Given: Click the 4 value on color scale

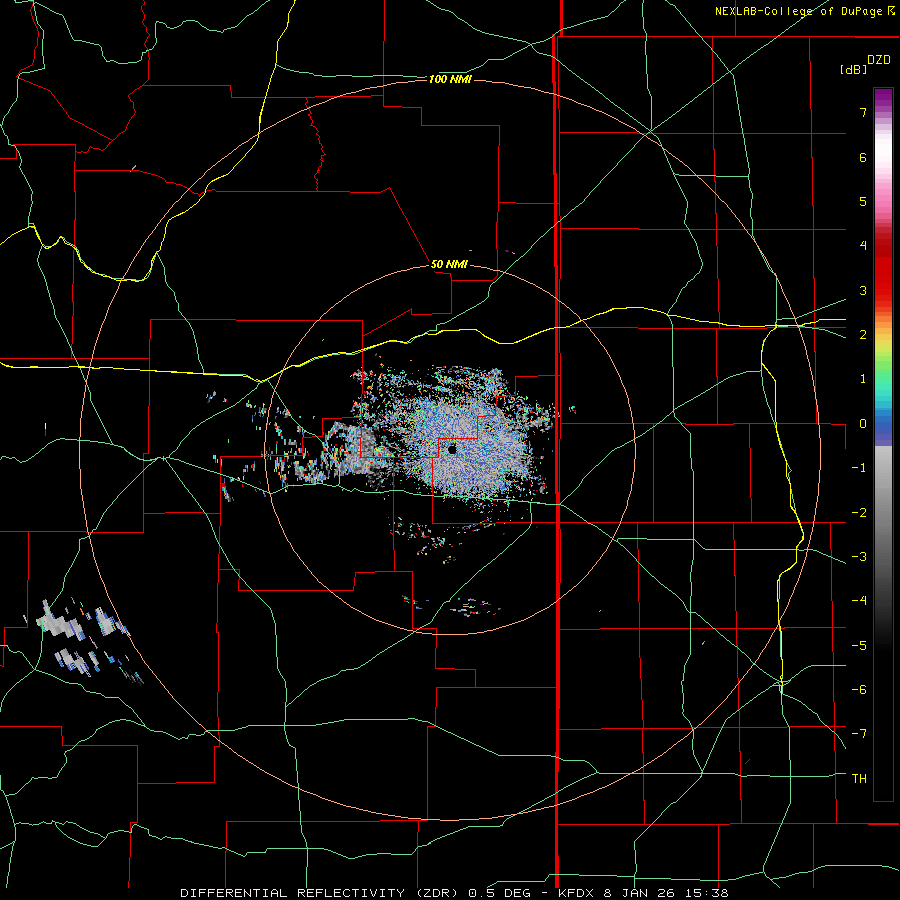Looking at the screenshot, I should (x=863, y=246).
